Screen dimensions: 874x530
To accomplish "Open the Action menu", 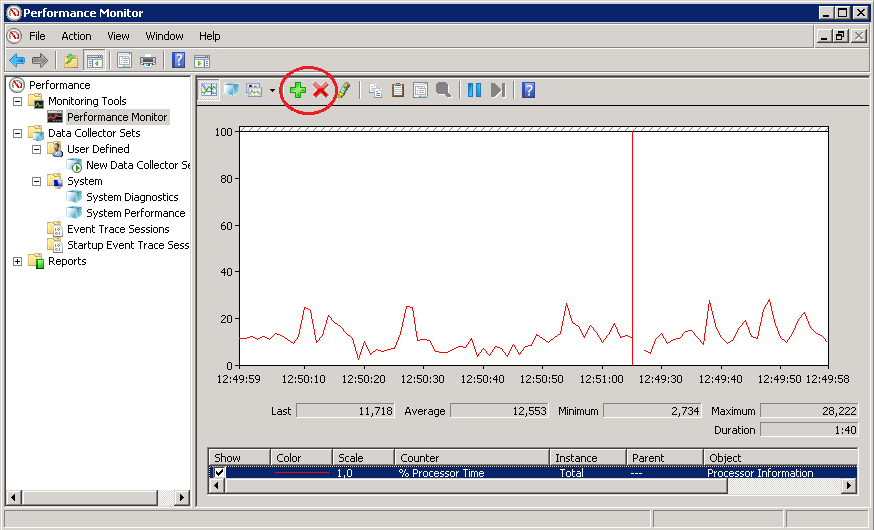I will [x=76, y=36].
